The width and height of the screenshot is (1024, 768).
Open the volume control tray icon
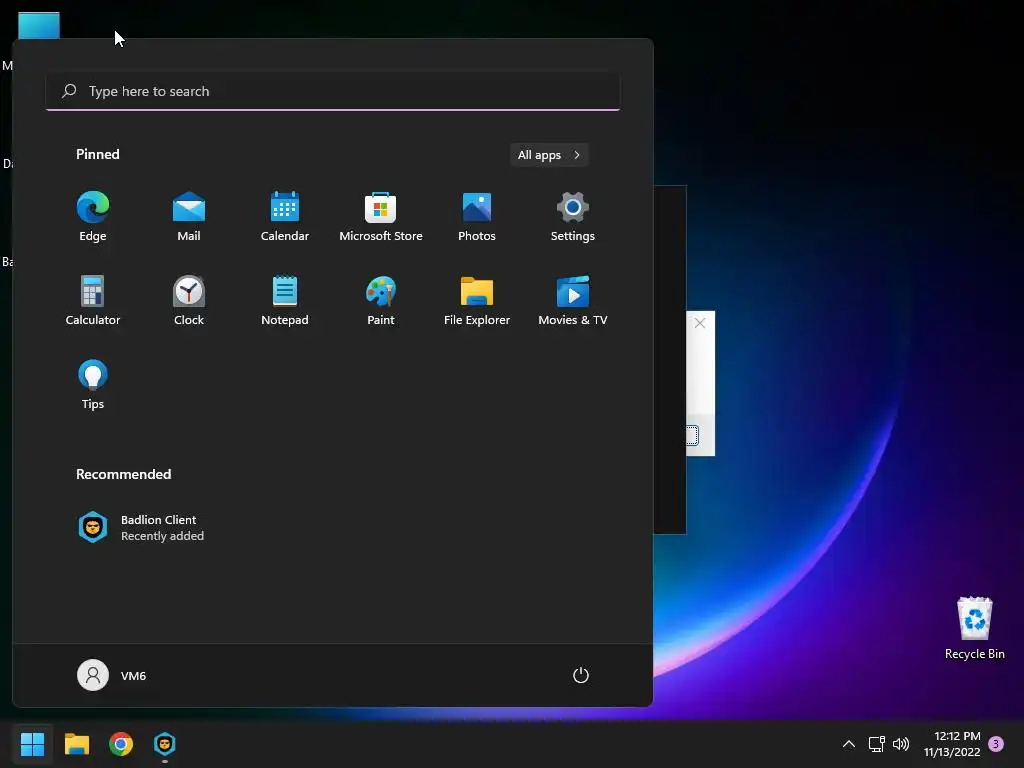coord(901,744)
